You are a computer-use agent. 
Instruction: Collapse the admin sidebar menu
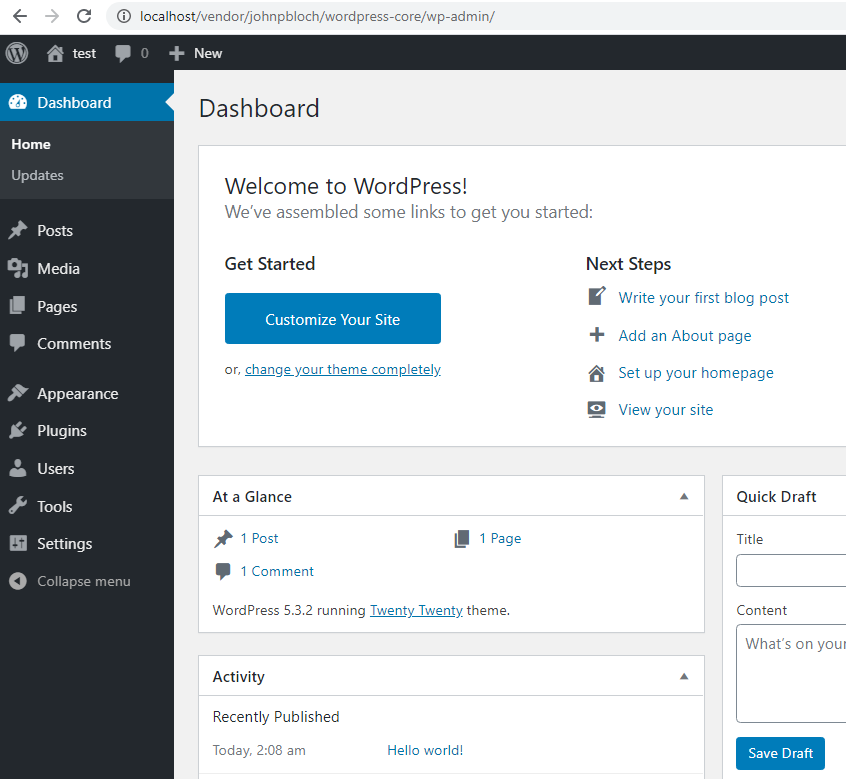(x=70, y=582)
